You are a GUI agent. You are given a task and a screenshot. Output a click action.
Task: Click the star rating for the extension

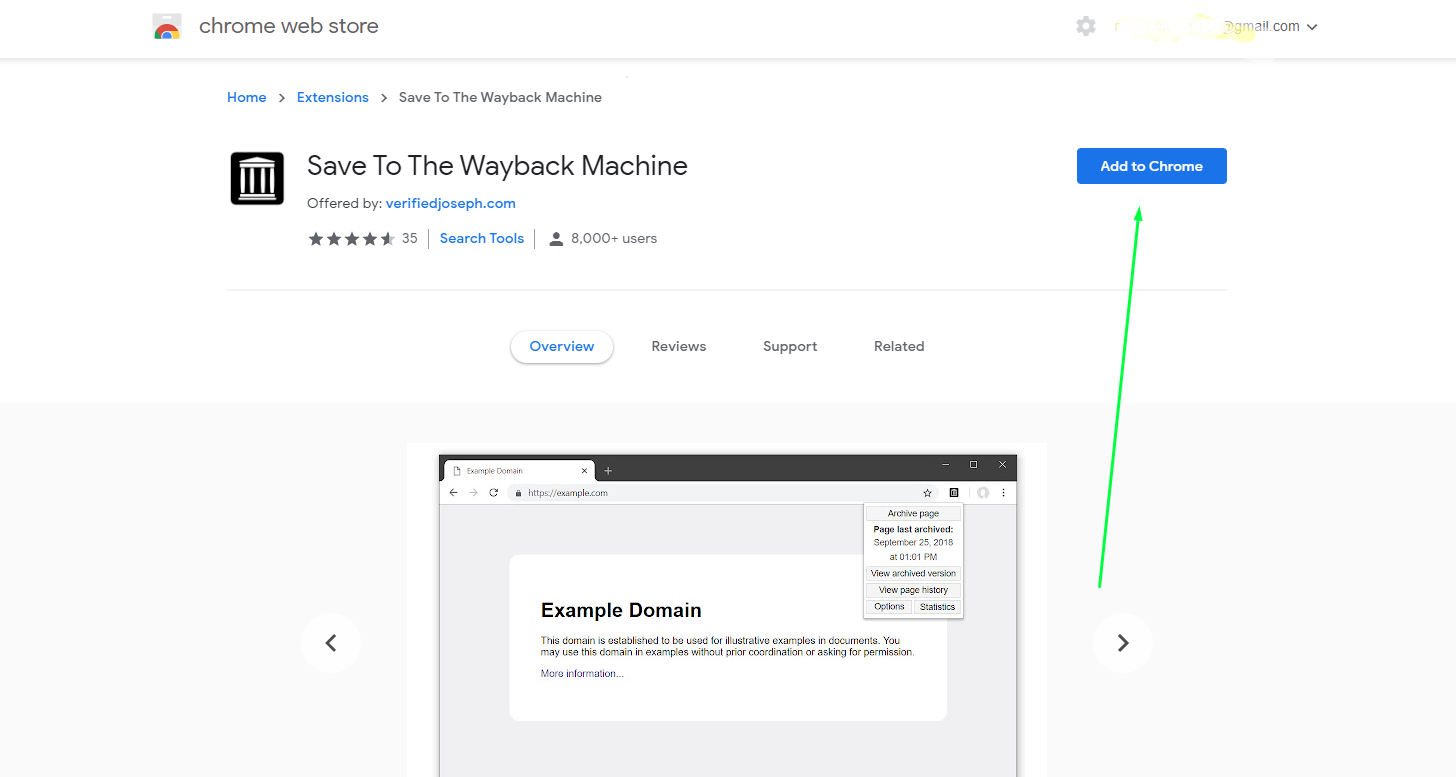[x=352, y=238]
